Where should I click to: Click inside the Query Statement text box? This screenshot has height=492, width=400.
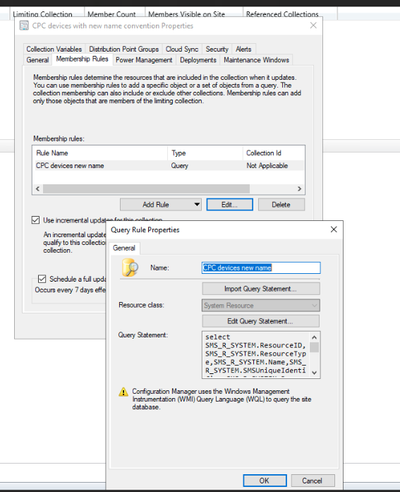click(256, 355)
